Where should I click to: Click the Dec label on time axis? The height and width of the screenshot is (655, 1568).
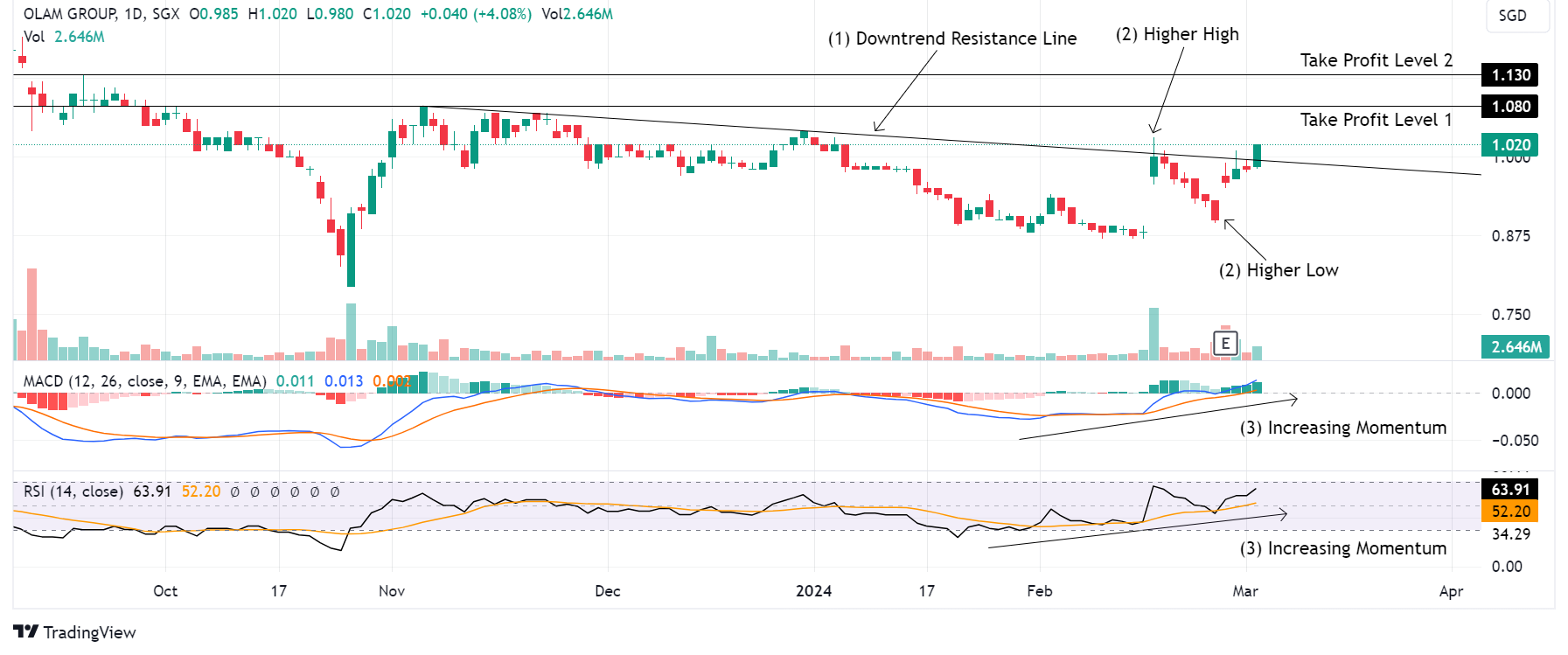pyautogui.click(x=608, y=591)
